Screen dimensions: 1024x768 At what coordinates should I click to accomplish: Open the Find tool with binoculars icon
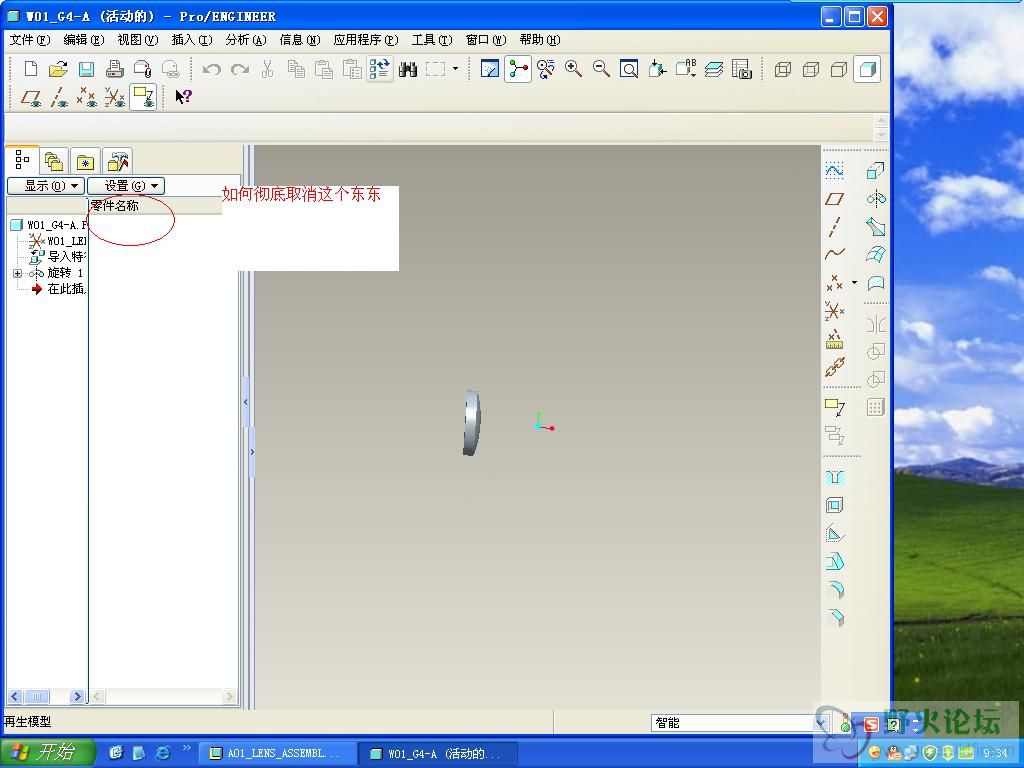[x=408, y=69]
